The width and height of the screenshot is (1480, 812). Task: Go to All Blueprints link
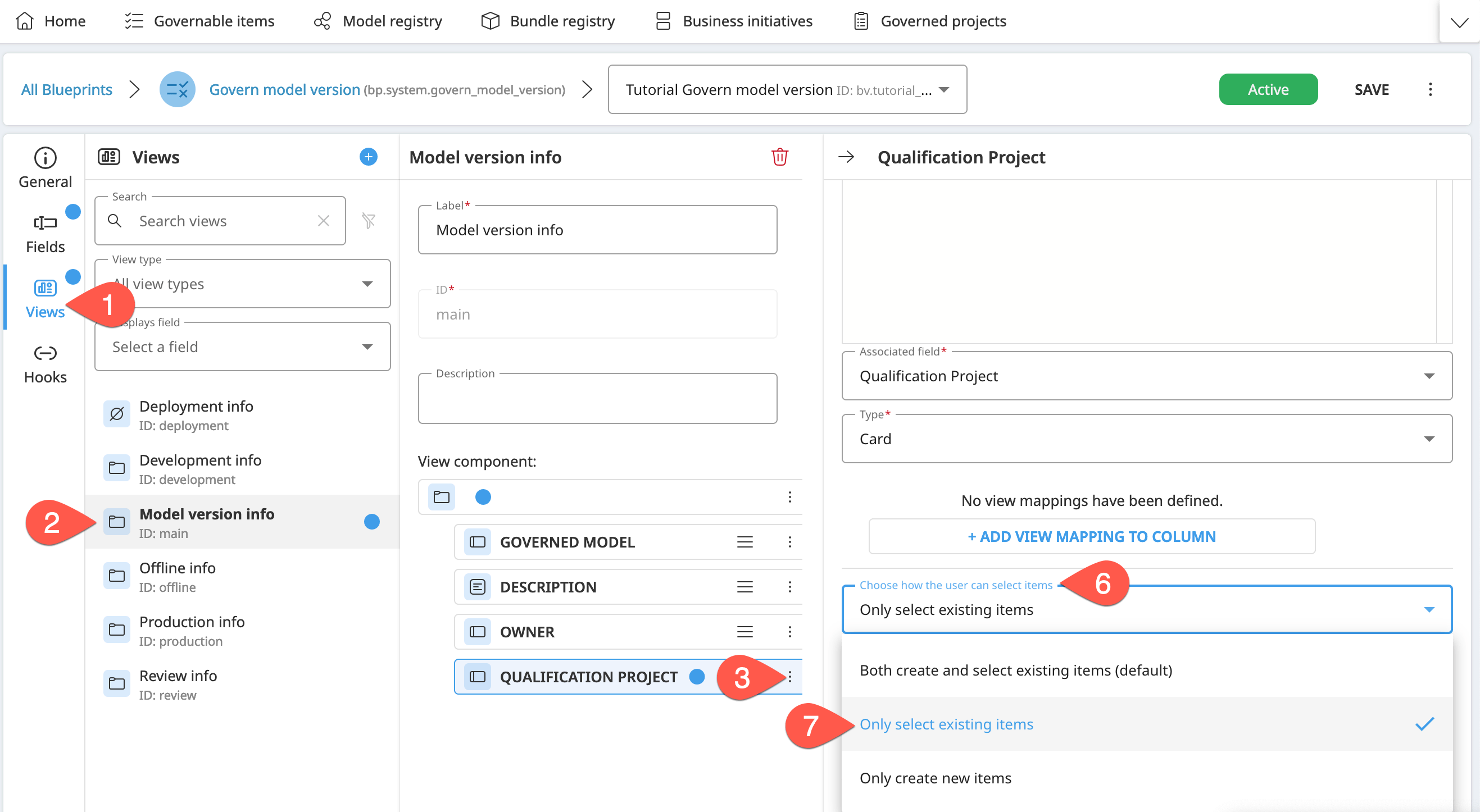point(67,90)
